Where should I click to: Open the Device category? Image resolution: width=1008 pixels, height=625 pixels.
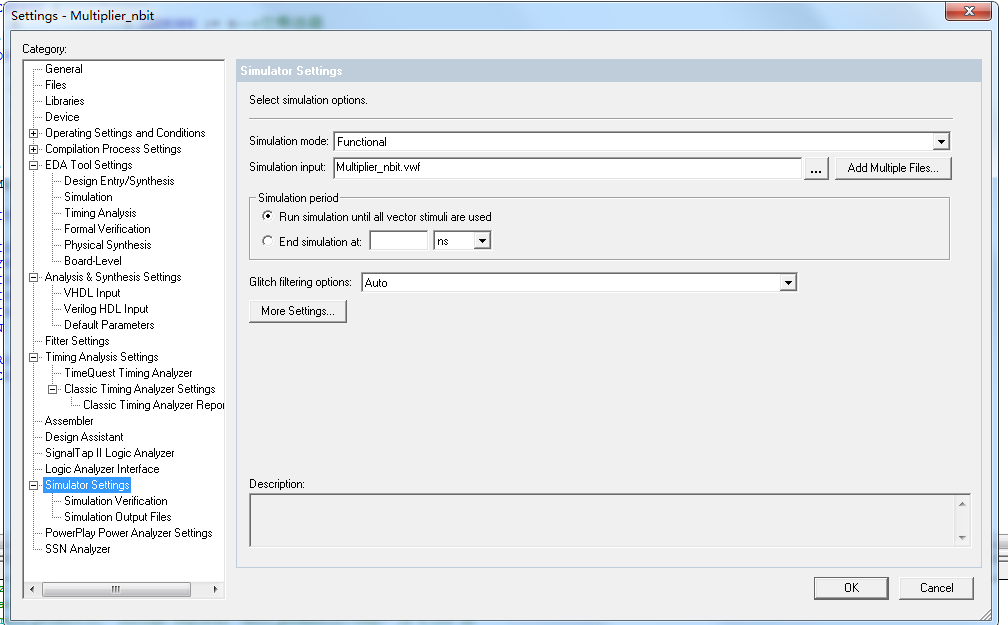click(62, 117)
